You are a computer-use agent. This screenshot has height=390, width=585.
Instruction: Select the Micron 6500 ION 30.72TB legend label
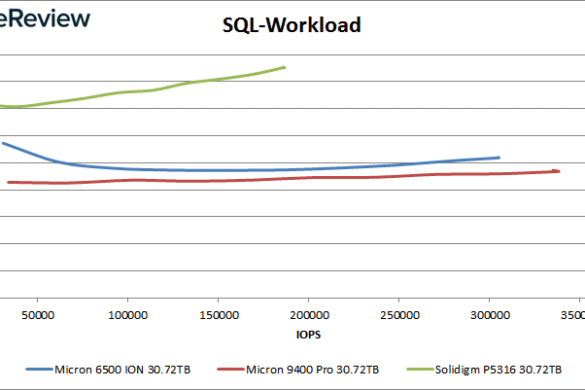click(122, 369)
